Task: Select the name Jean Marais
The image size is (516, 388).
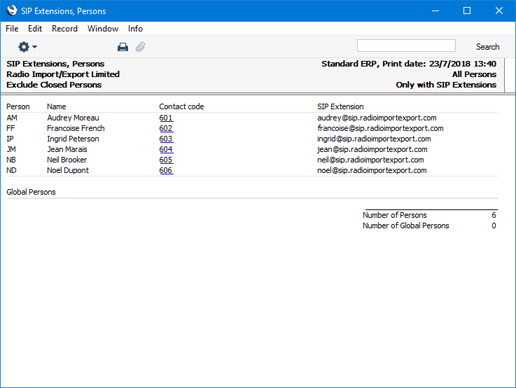Action: (67, 149)
